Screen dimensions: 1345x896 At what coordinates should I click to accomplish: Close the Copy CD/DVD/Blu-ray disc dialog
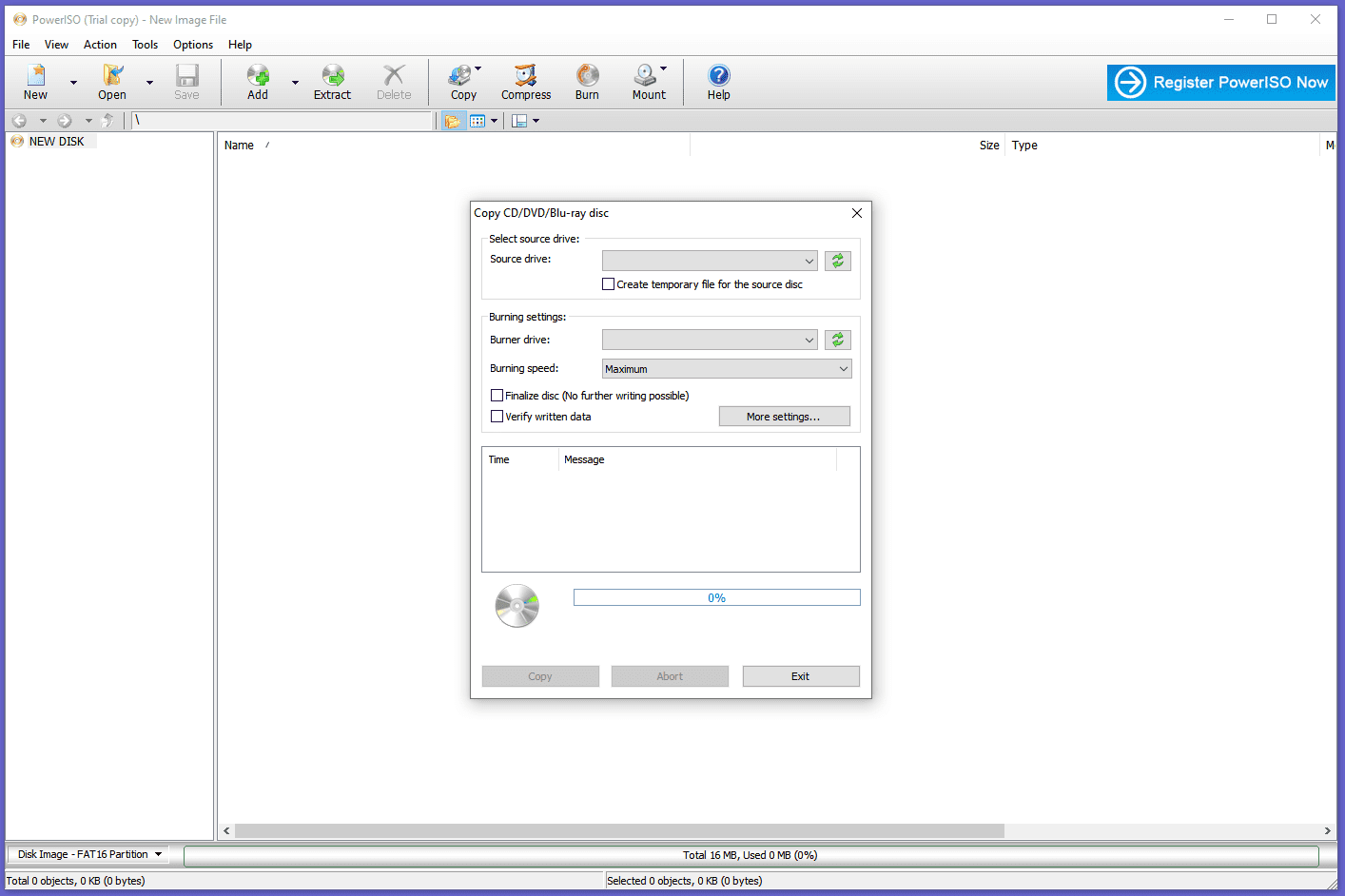coord(857,213)
